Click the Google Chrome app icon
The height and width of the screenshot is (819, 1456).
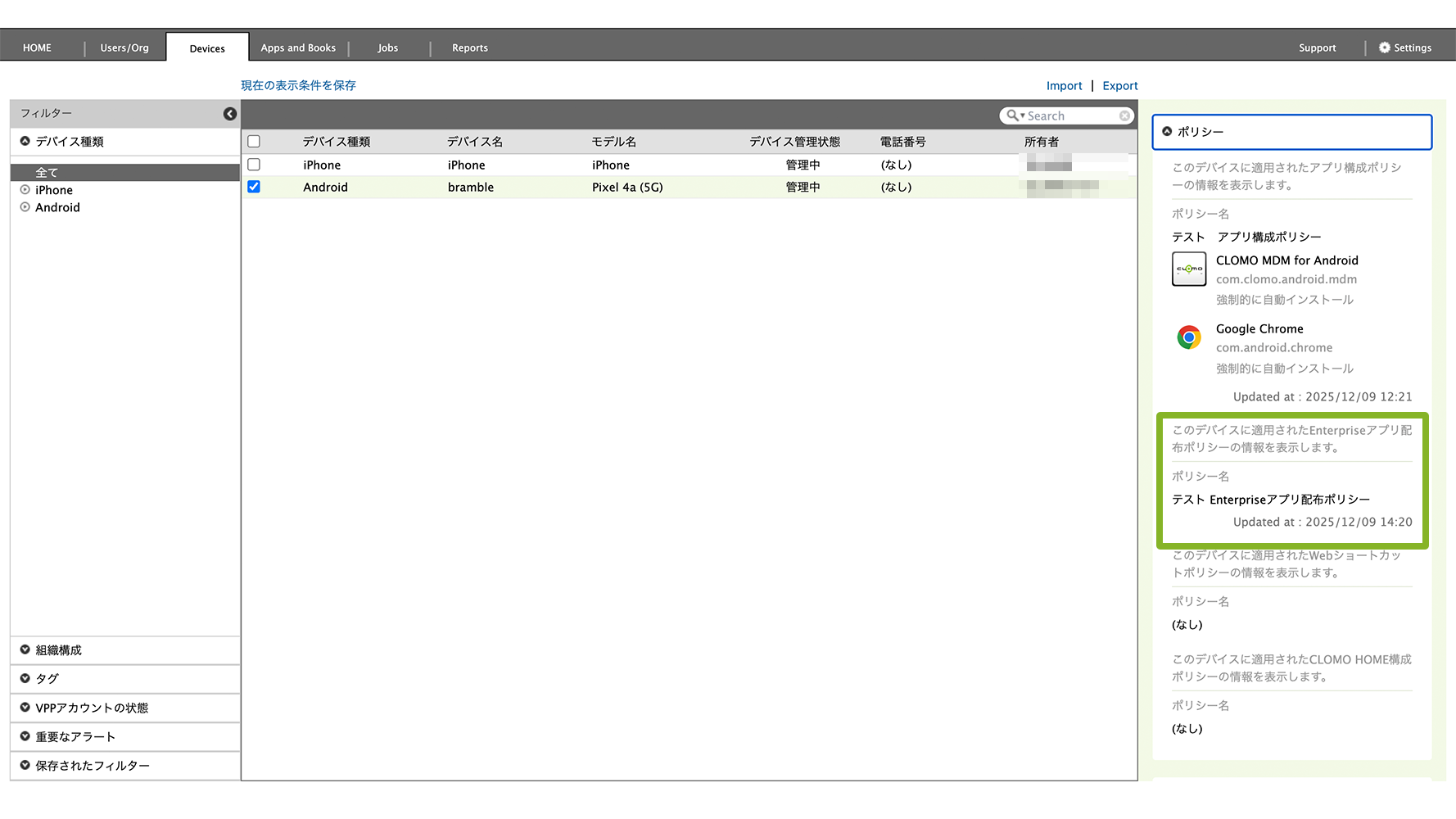[x=1188, y=337]
